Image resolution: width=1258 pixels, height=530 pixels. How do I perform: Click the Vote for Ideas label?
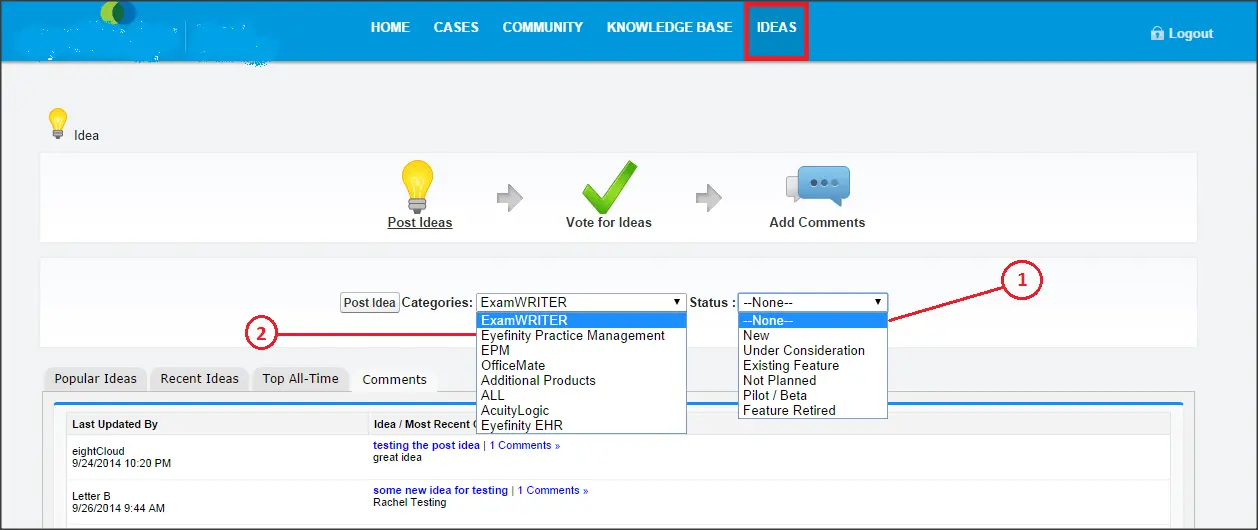(x=609, y=222)
